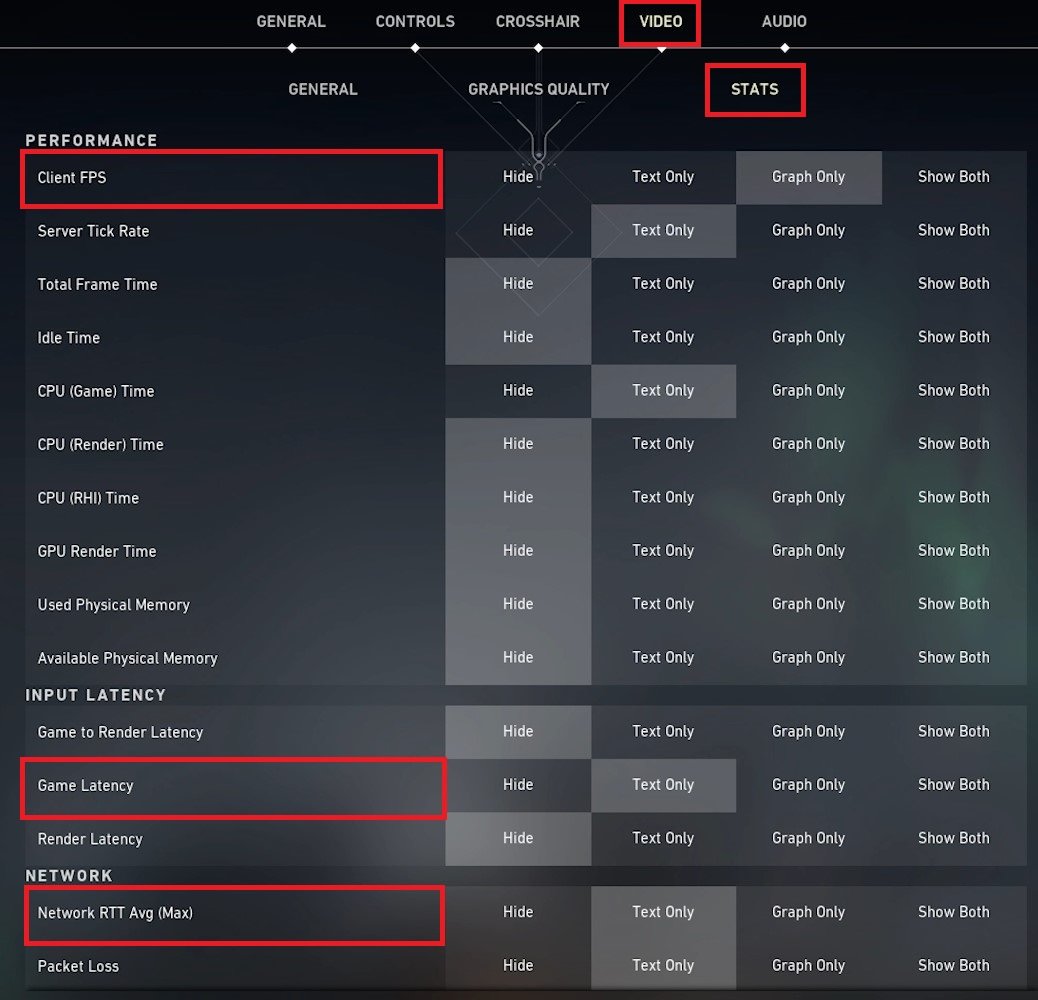Set Render Latency to Text Only
The image size is (1038, 1000).
[663, 838]
